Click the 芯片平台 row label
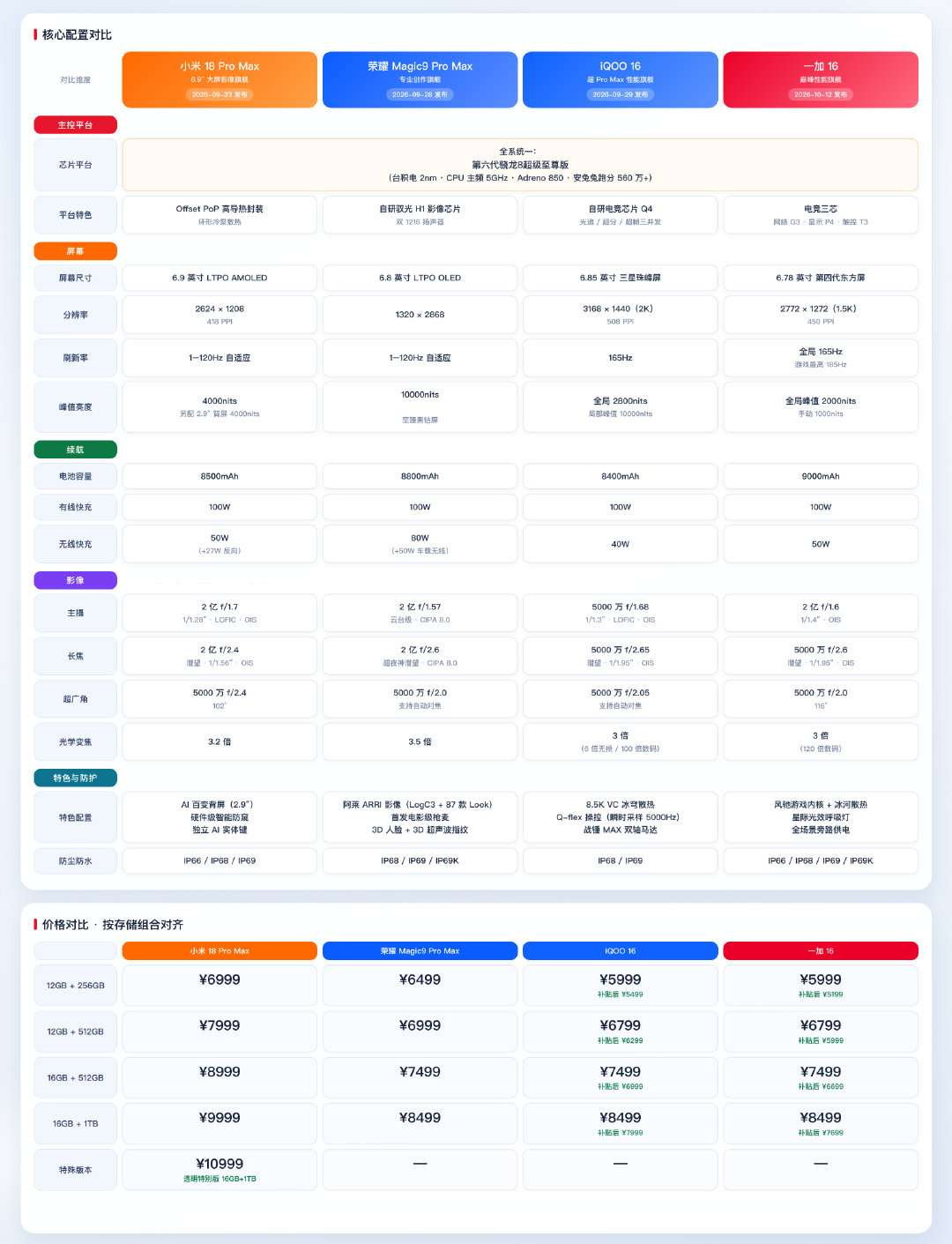 click(x=75, y=165)
